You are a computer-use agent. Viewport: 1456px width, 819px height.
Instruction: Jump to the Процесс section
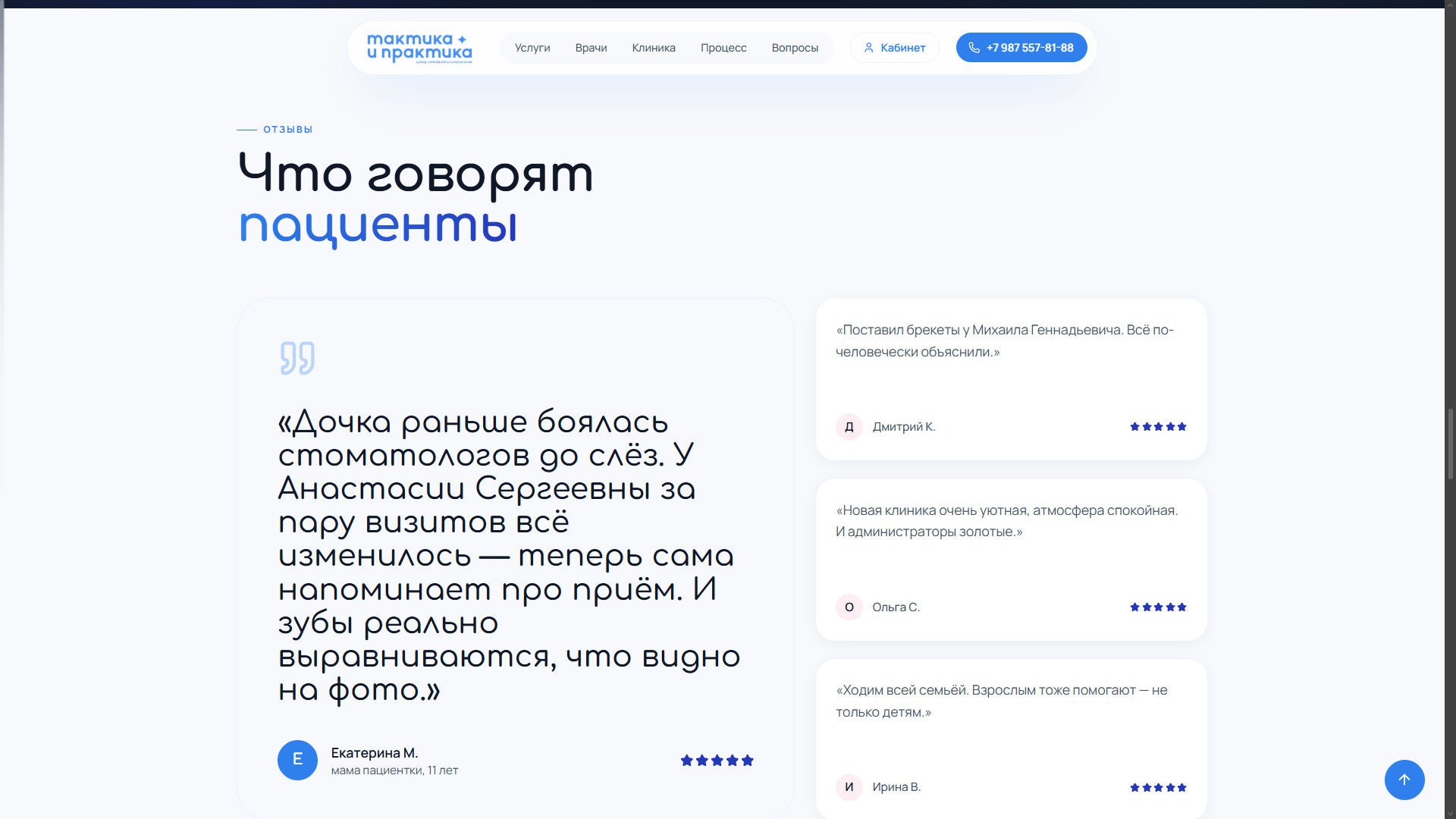(723, 48)
